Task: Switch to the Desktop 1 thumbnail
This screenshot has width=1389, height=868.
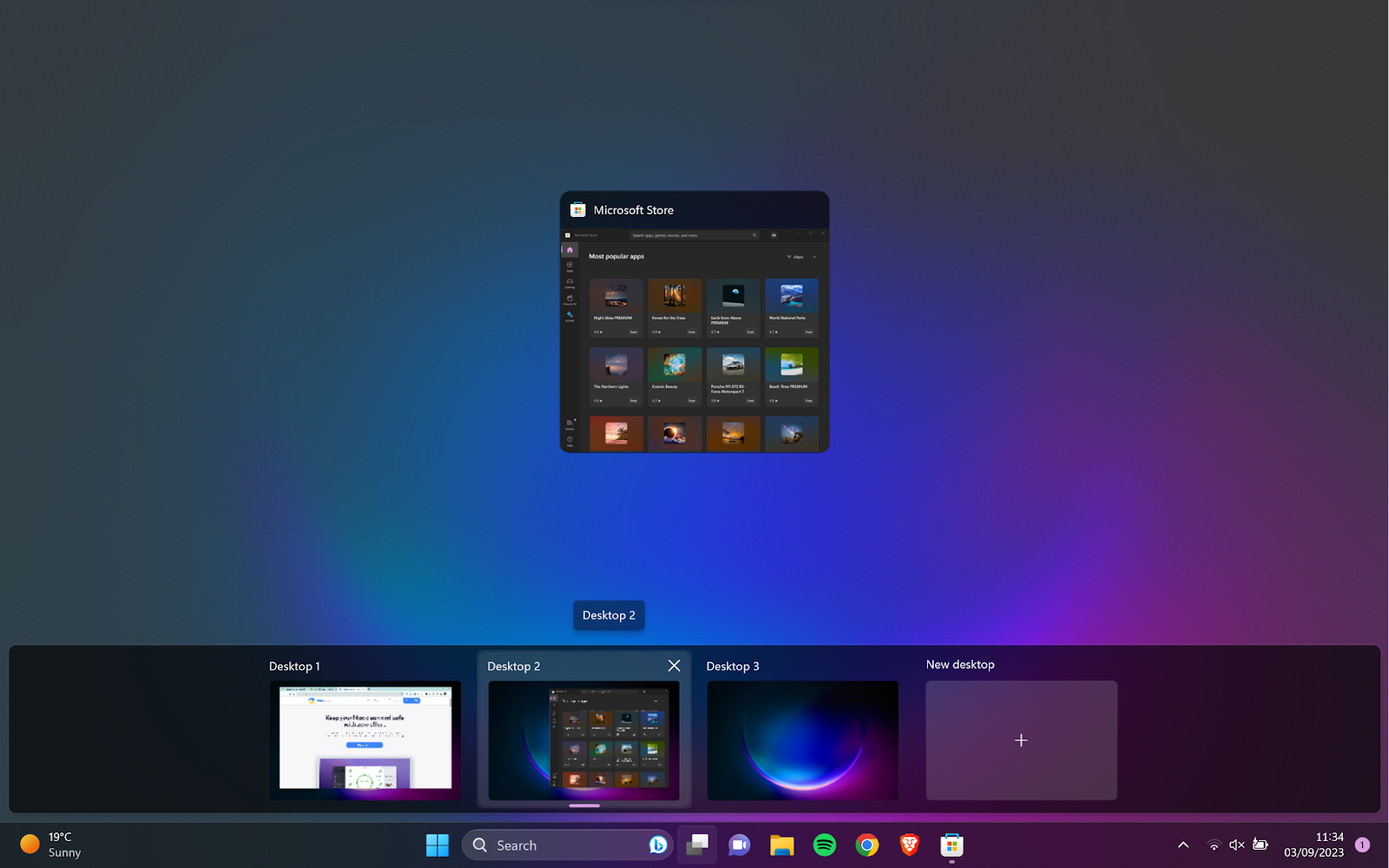Action: click(365, 740)
